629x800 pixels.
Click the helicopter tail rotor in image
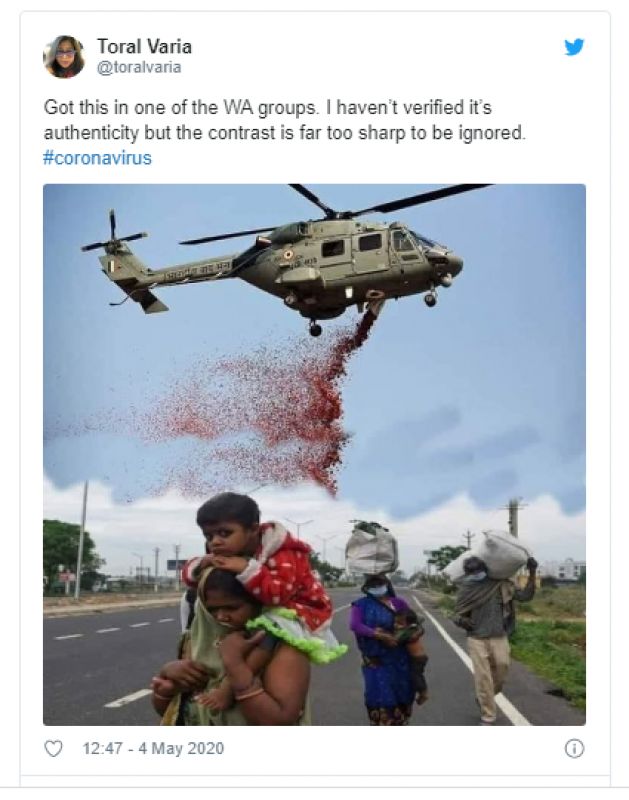click(113, 240)
